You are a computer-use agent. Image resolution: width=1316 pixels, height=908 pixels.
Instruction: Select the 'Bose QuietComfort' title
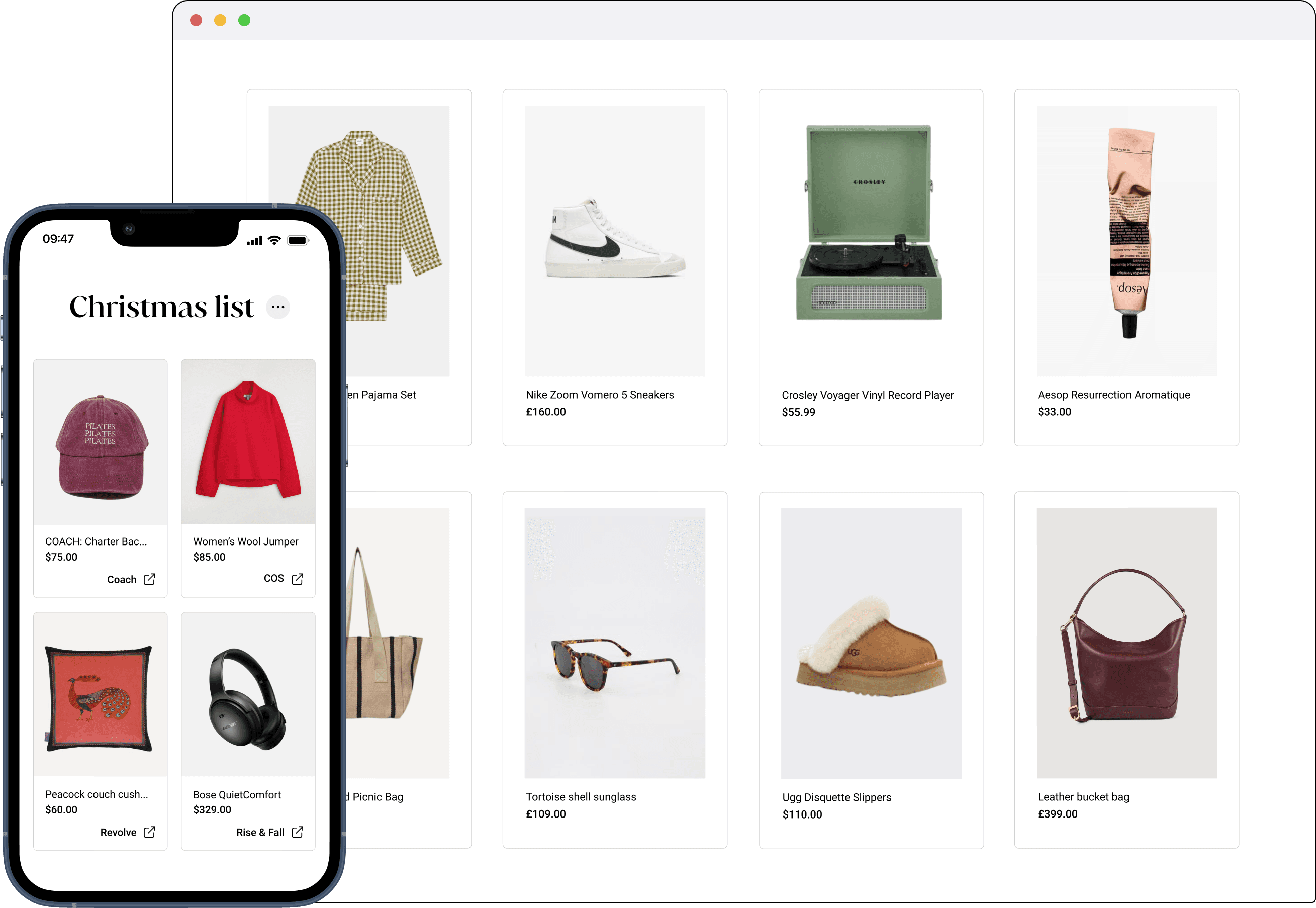pos(237,795)
